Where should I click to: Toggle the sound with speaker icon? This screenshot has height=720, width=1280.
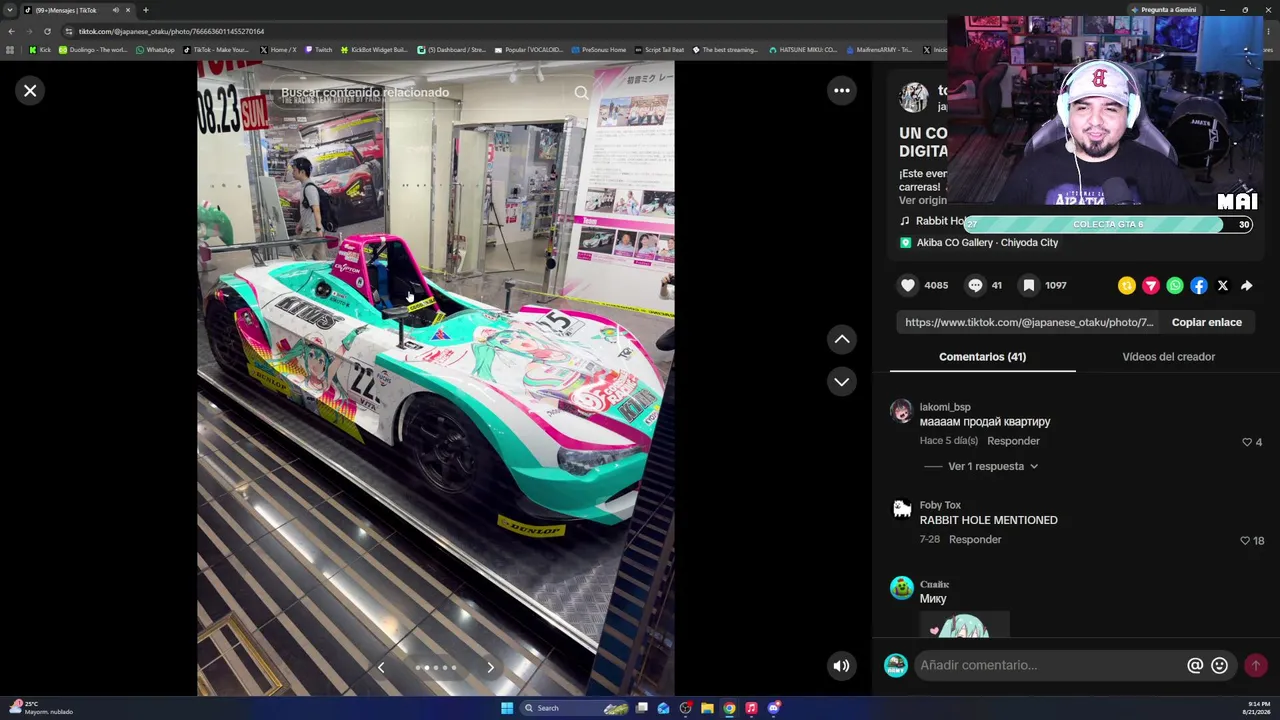point(842,666)
